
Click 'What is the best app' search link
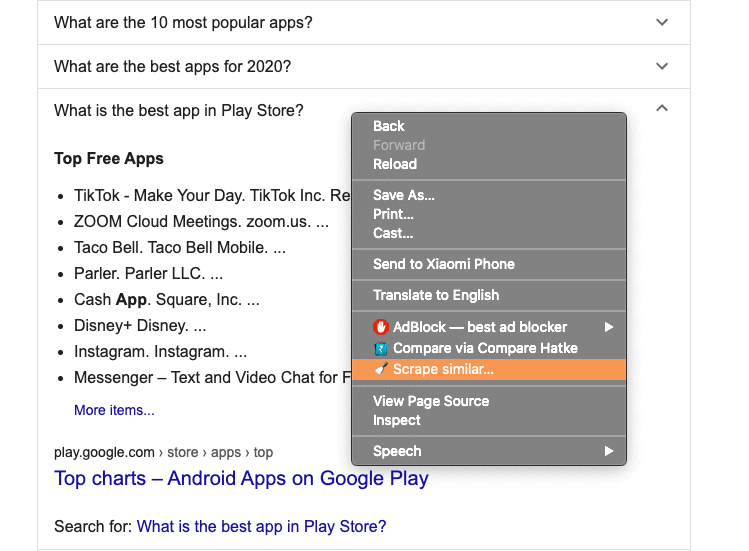tap(261, 527)
